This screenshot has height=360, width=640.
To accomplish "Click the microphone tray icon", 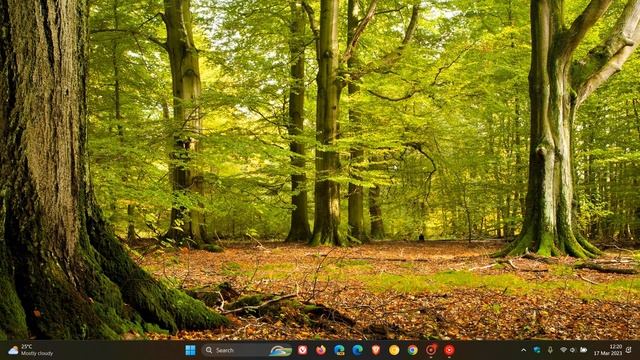I will [550, 350].
